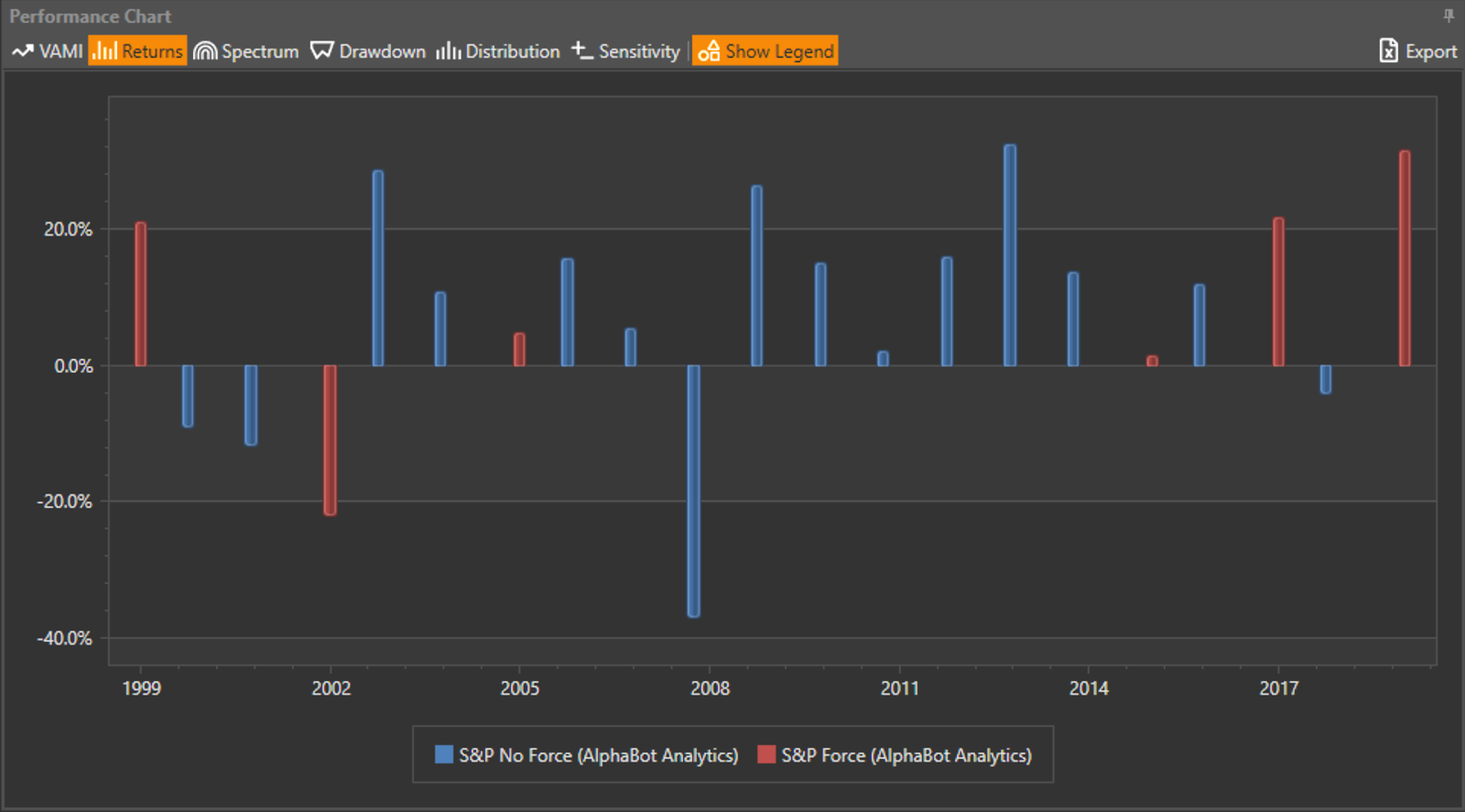This screenshot has width=1465, height=812.
Task: Select the red 2017 return bar
Action: click(x=1279, y=292)
